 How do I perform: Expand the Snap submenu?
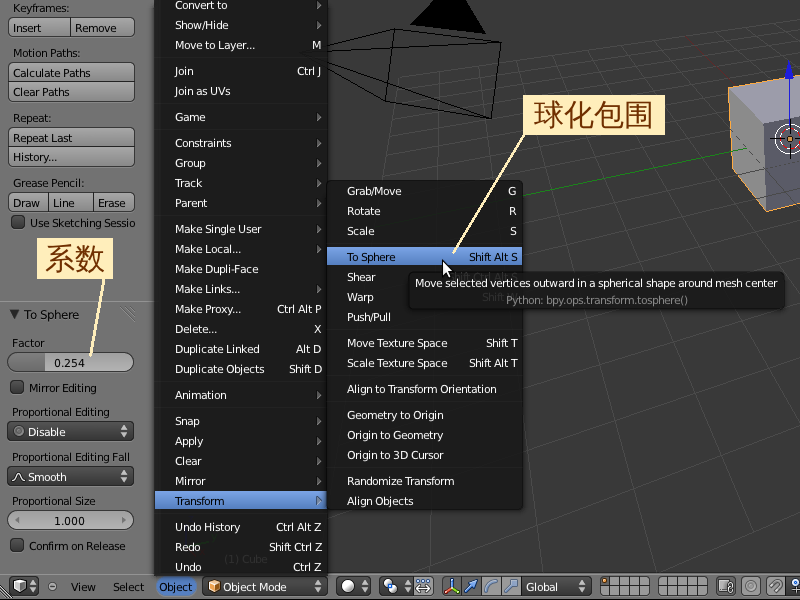click(240, 421)
